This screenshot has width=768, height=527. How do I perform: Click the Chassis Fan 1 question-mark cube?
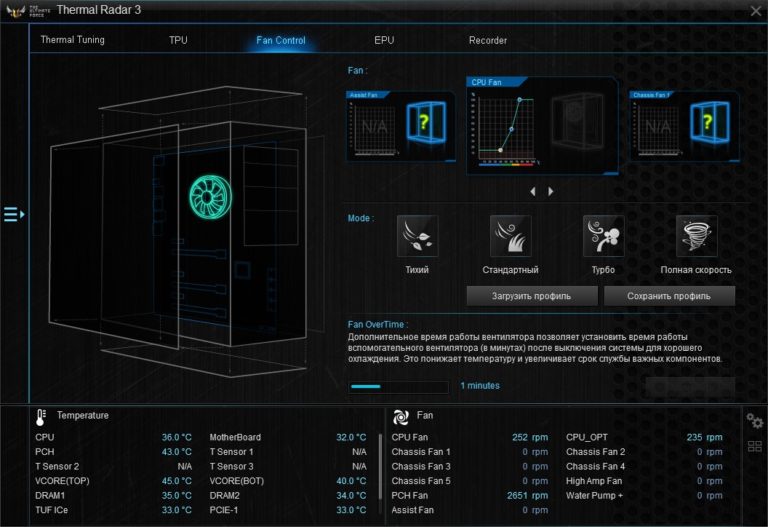710,122
